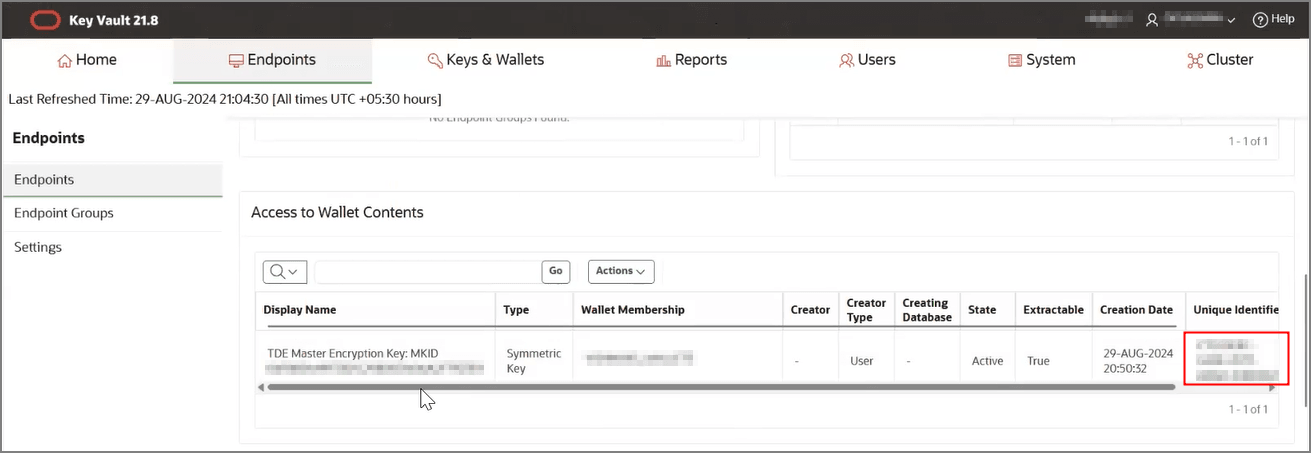Click the wallet contents search field
Image resolution: width=1311 pixels, height=453 pixels.
(x=428, y=271)
